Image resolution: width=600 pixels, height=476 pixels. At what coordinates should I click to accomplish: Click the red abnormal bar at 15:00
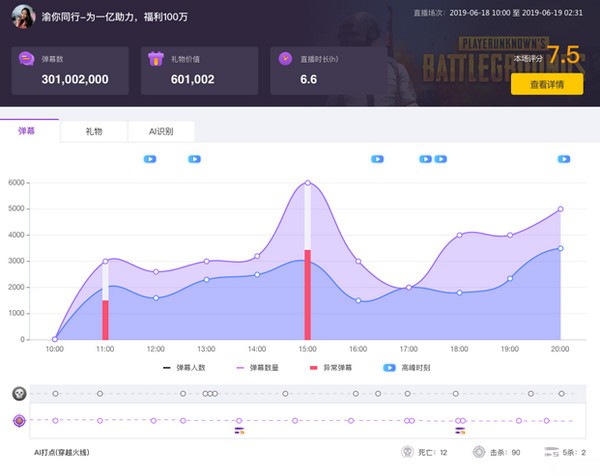point(307,295)
